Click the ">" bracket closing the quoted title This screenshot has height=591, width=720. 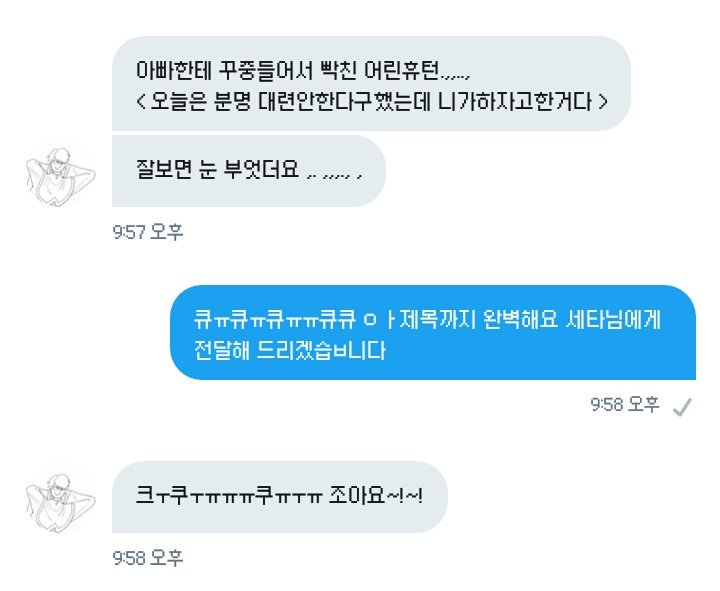click(602, 101)
